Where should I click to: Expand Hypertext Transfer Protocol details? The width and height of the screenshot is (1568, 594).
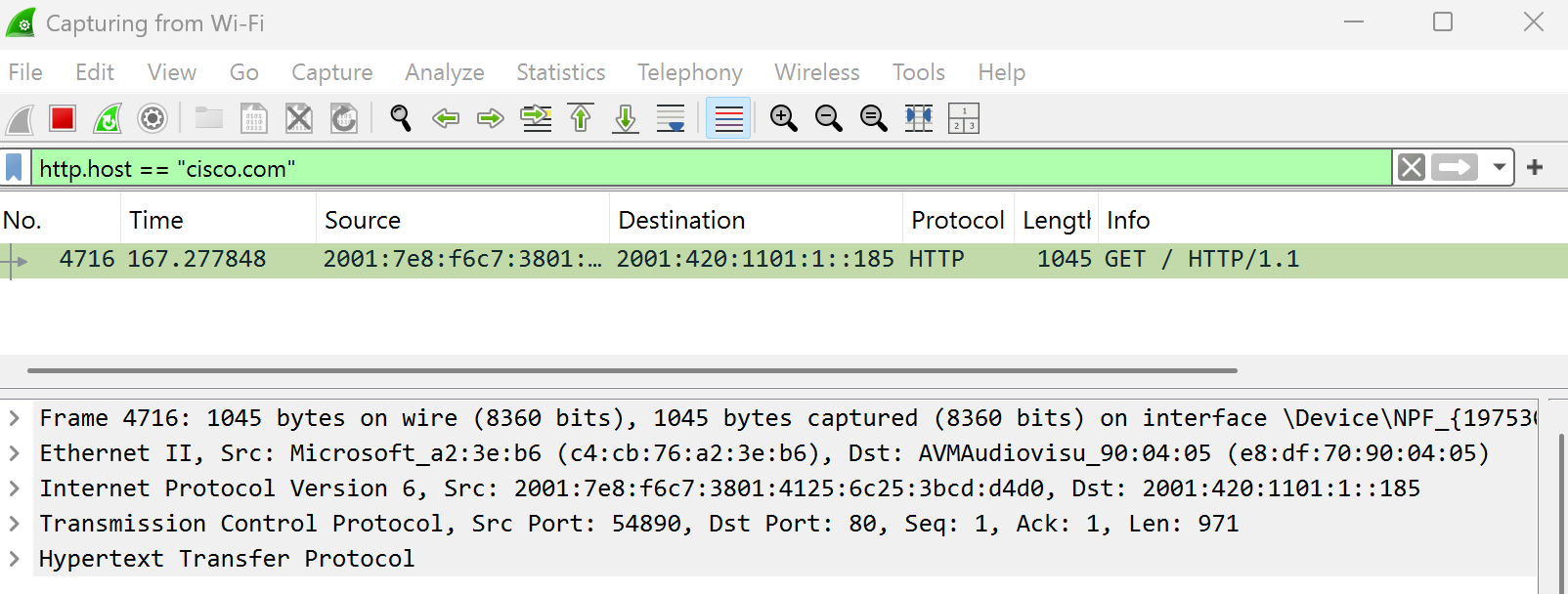coord(14,559)
